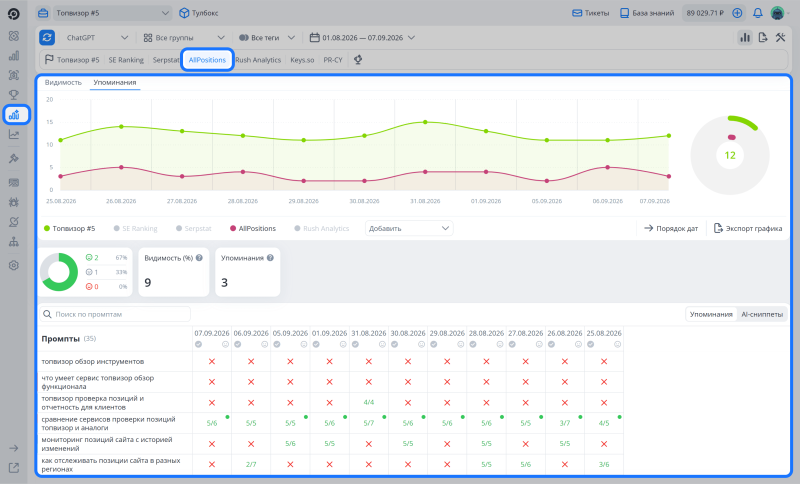This screenshot has width=800, height=484.
Task: Open the ChatGPT model dropdown
Action: [97, 38]
